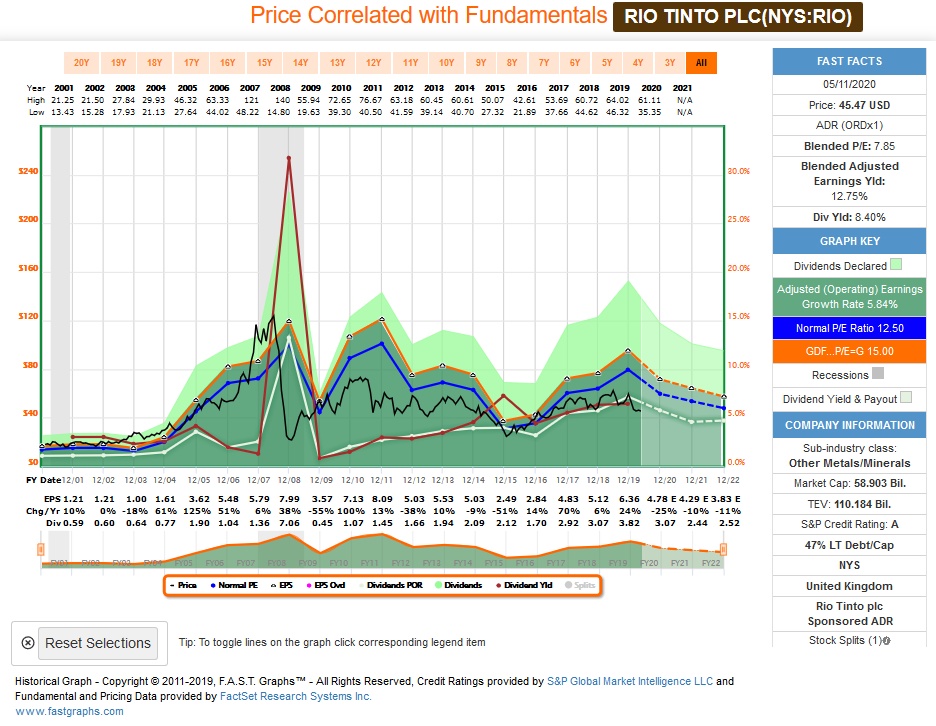Click the Div Yld: 8.40% fact
The height and width of the screenshot is (726, 936).
click(849, 217)
